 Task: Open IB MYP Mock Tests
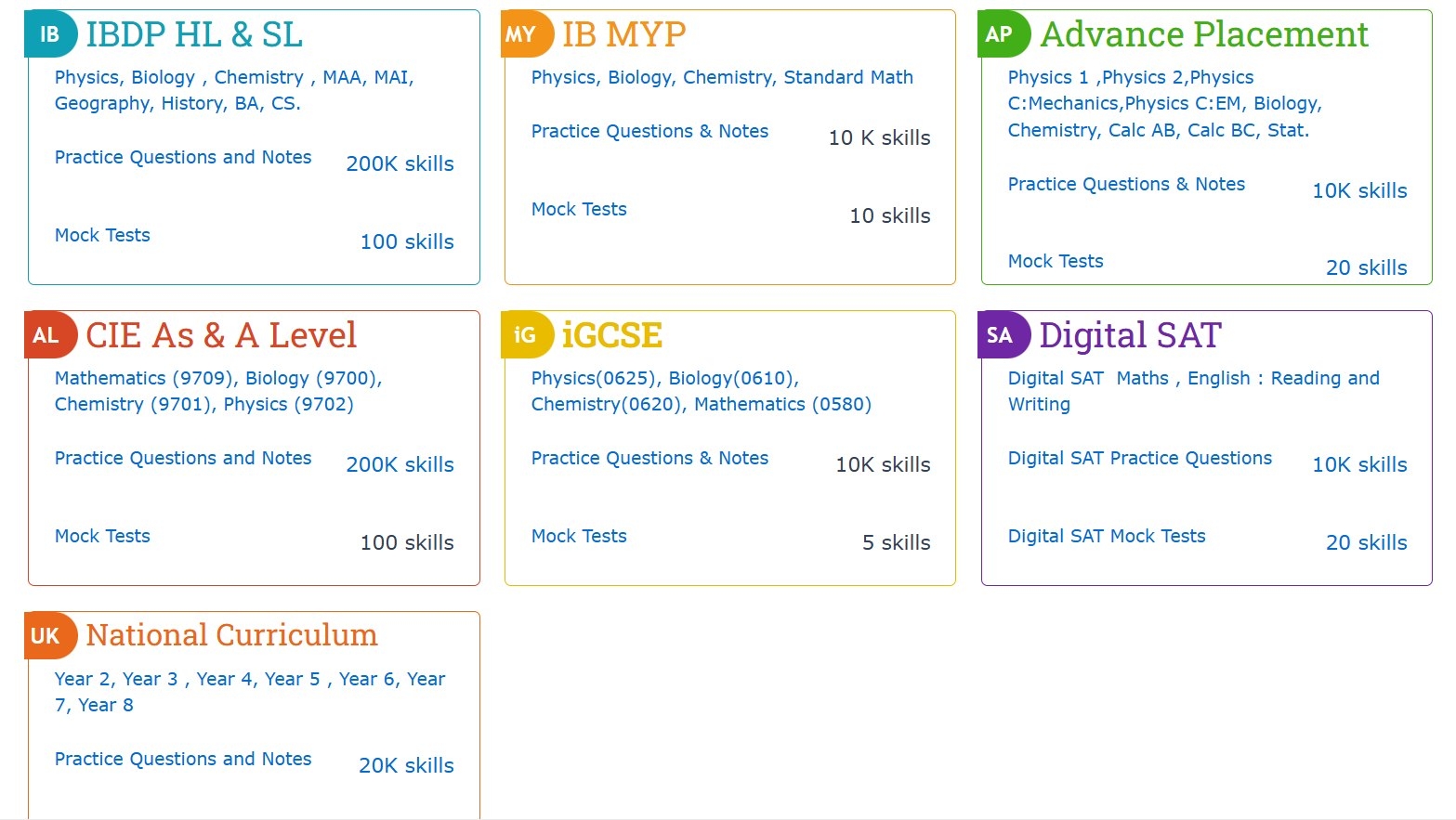coord(579,209)
